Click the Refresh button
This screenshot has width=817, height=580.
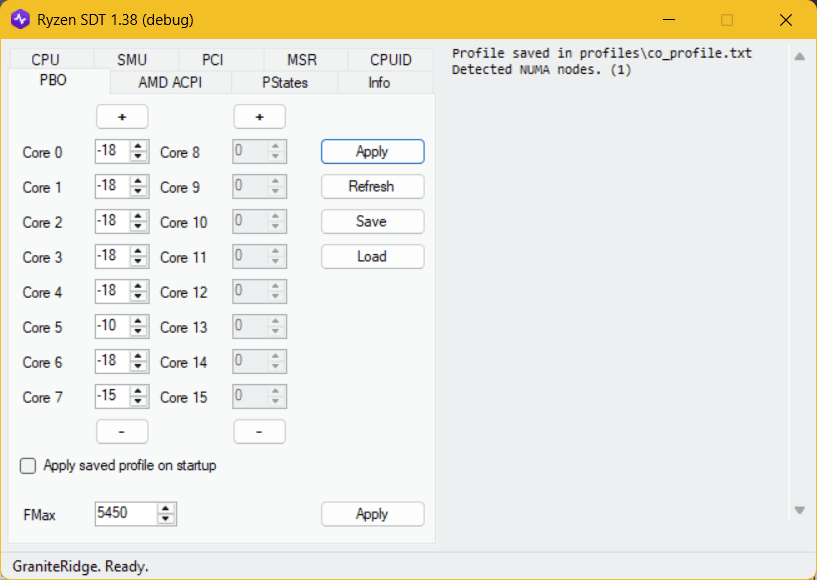tap(373, 187)
